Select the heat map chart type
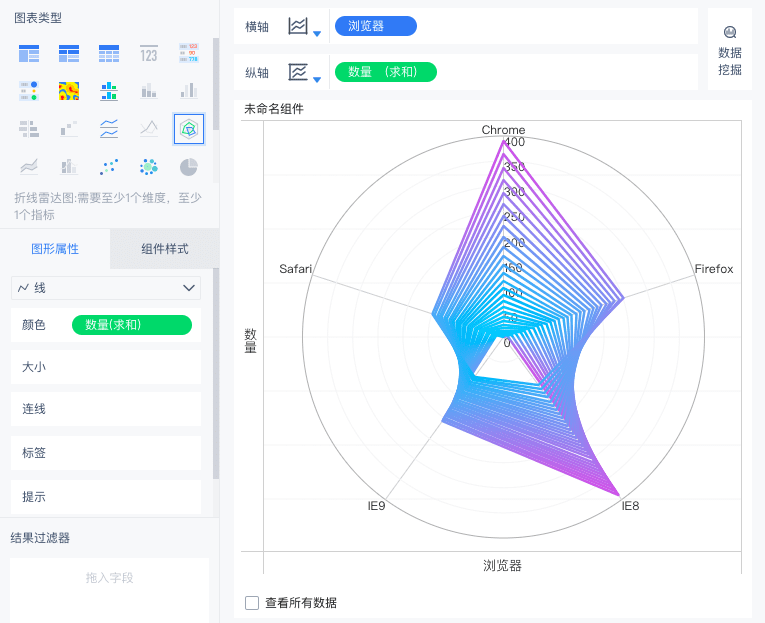 (69, 91)
